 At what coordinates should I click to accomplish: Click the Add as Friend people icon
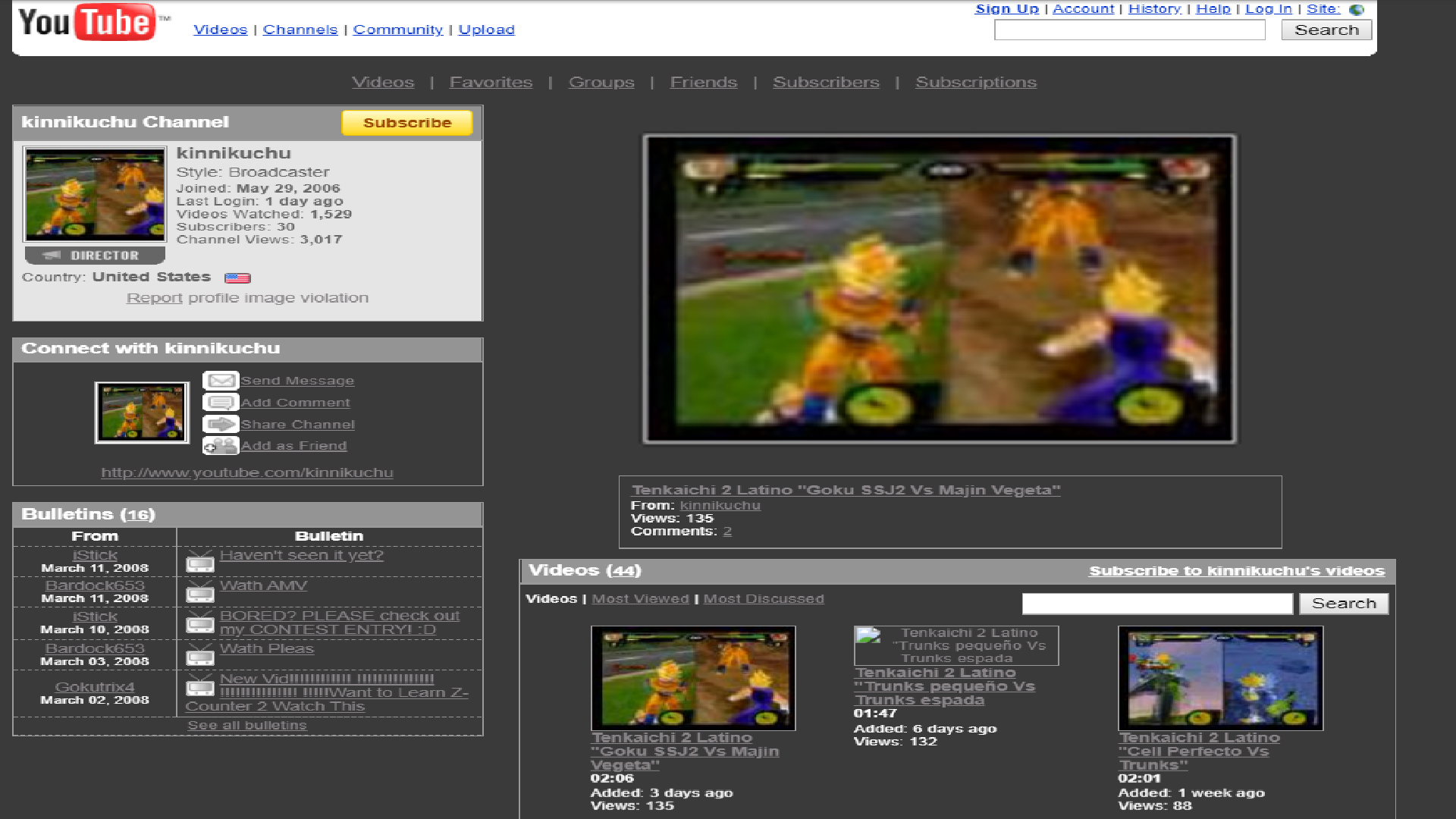(x=221, y=446)
